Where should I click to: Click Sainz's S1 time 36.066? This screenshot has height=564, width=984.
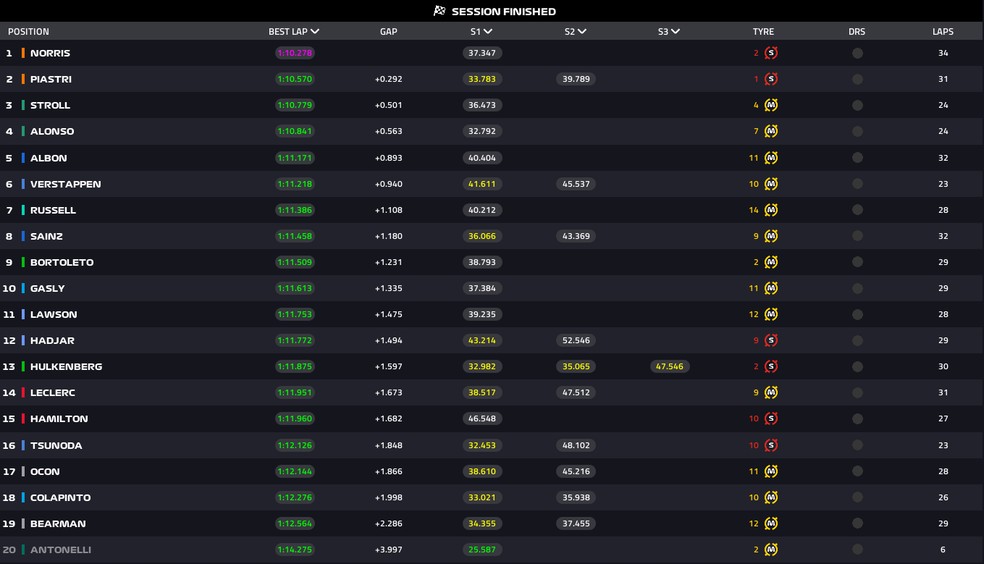click(x=482, y=236)
